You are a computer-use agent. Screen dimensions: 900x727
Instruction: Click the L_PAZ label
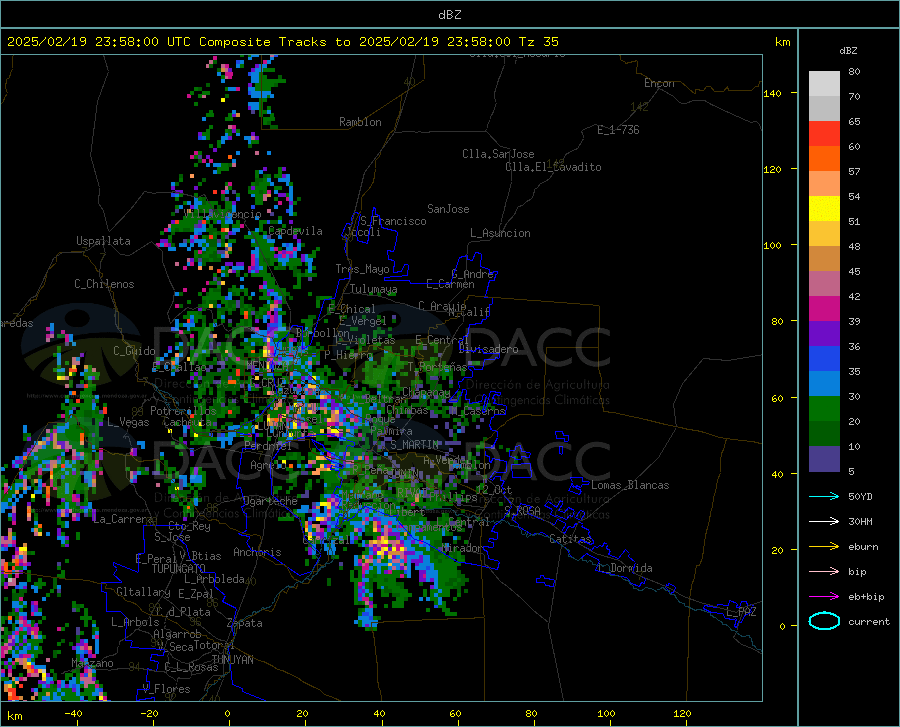pos(741,612)
